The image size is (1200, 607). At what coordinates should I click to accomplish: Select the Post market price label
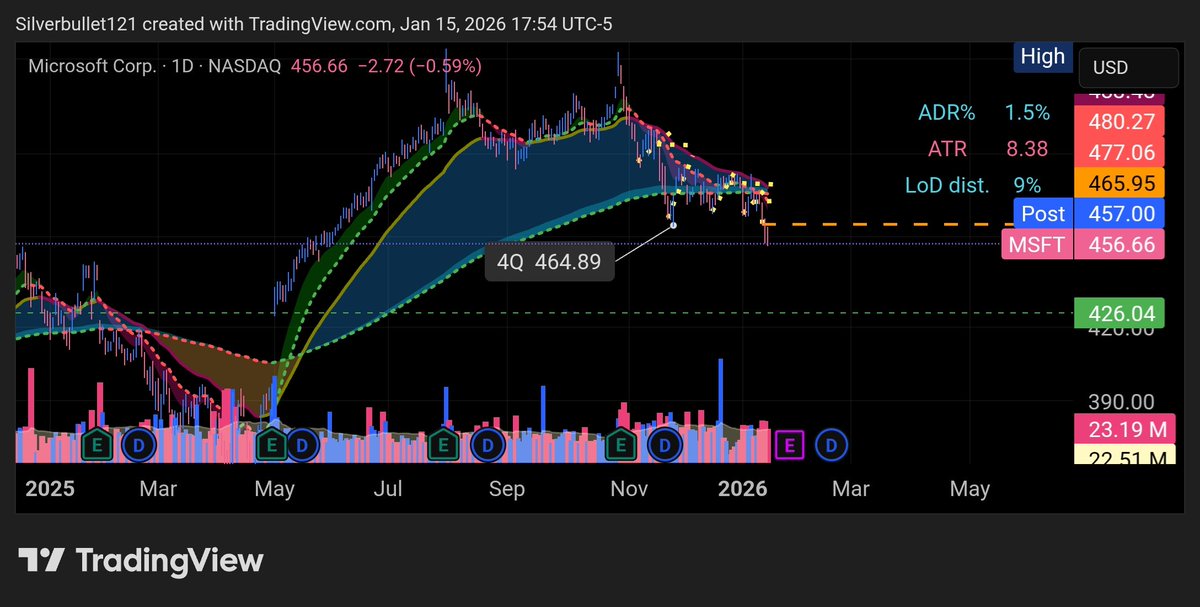coord(1043,213)
